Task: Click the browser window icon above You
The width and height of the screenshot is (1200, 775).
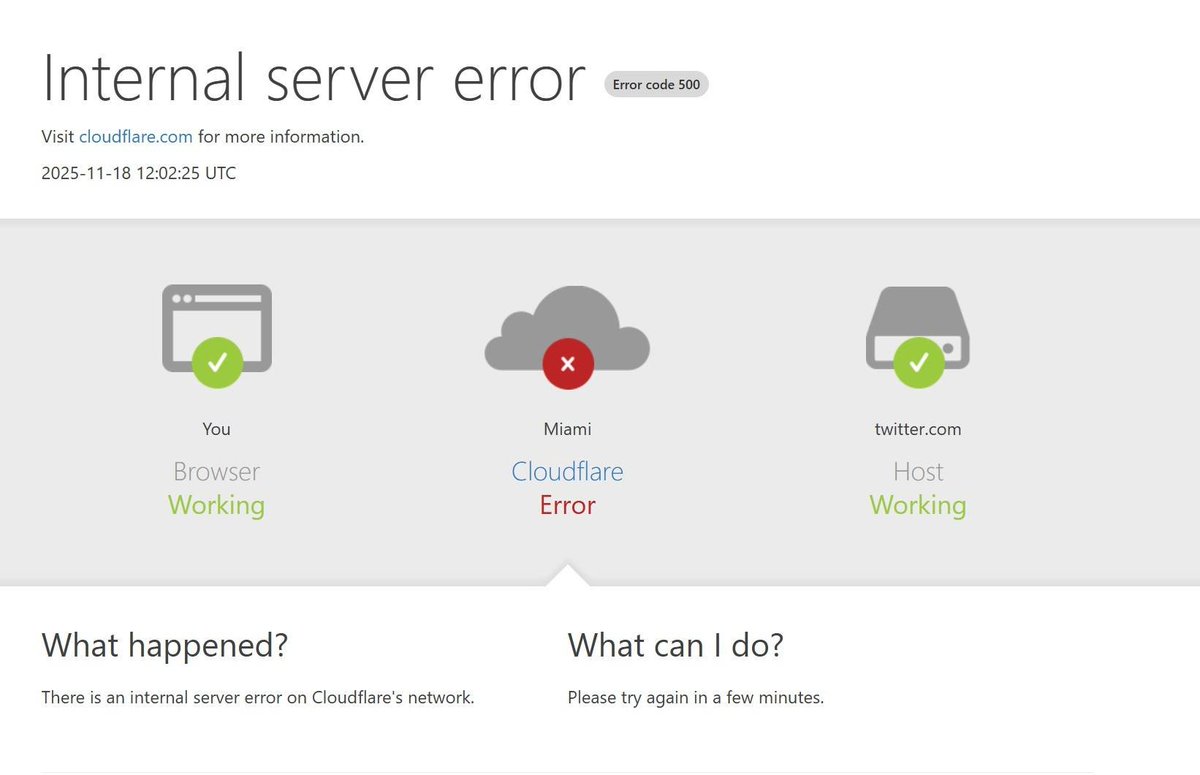Action: [x=217, y=336]
